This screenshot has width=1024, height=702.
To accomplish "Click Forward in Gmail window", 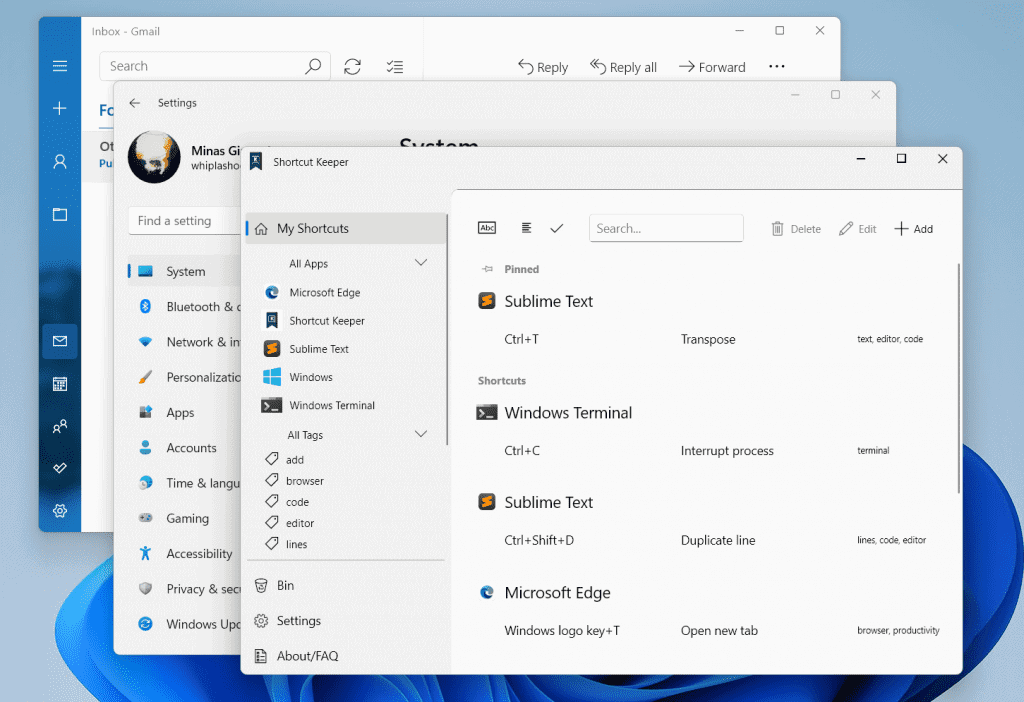I will click(712, 67).
